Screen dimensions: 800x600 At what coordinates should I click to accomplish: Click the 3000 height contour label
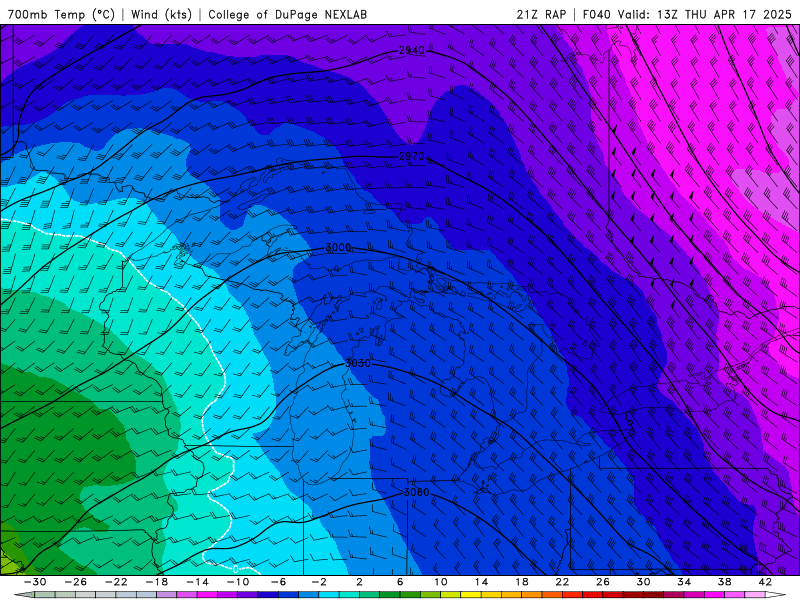tap(338, 247)
